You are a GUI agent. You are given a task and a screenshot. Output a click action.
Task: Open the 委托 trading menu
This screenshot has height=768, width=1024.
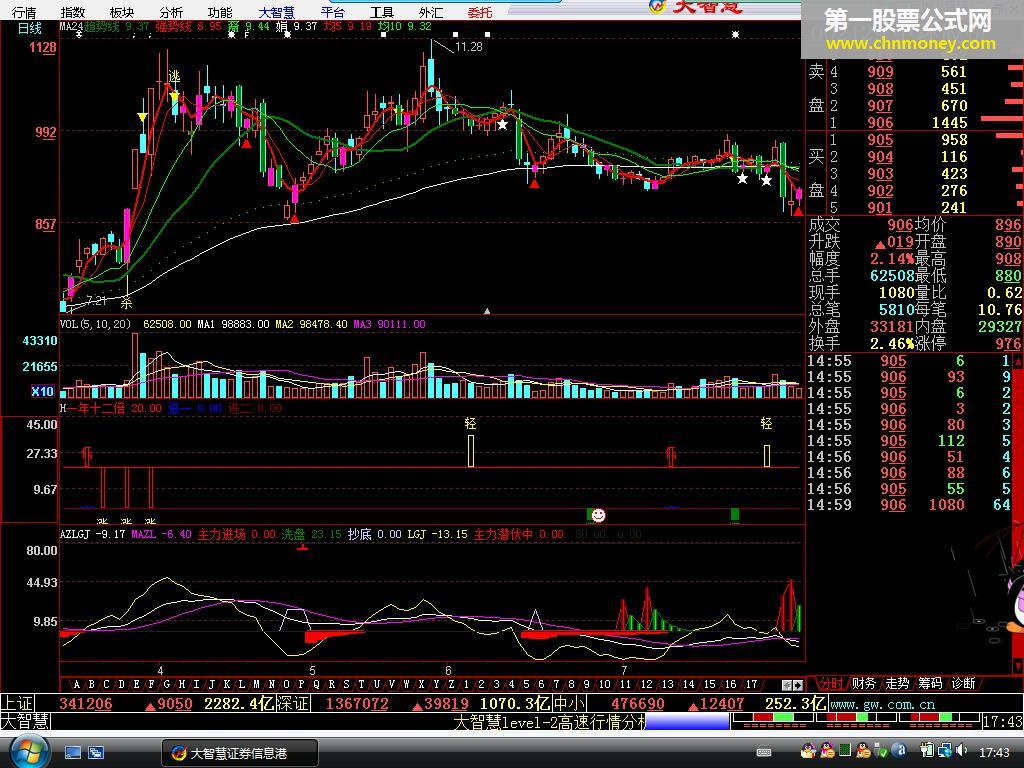[x=480, y=12]
